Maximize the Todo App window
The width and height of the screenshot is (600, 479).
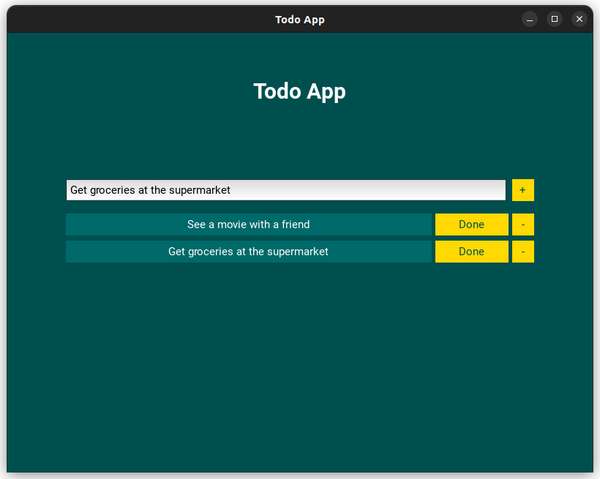(554, 19)
